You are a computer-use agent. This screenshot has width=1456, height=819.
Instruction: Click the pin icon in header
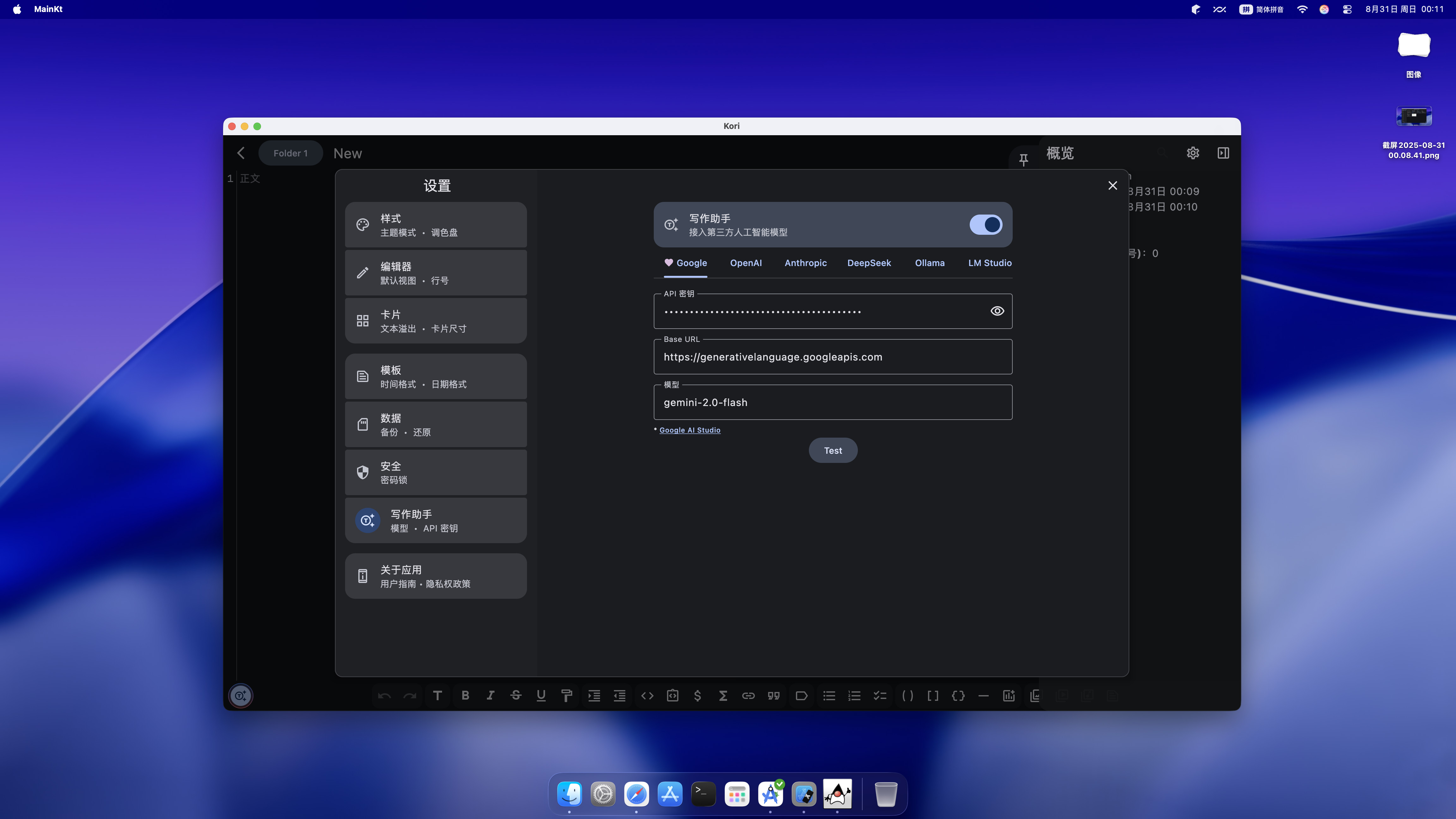point(1024,160)
